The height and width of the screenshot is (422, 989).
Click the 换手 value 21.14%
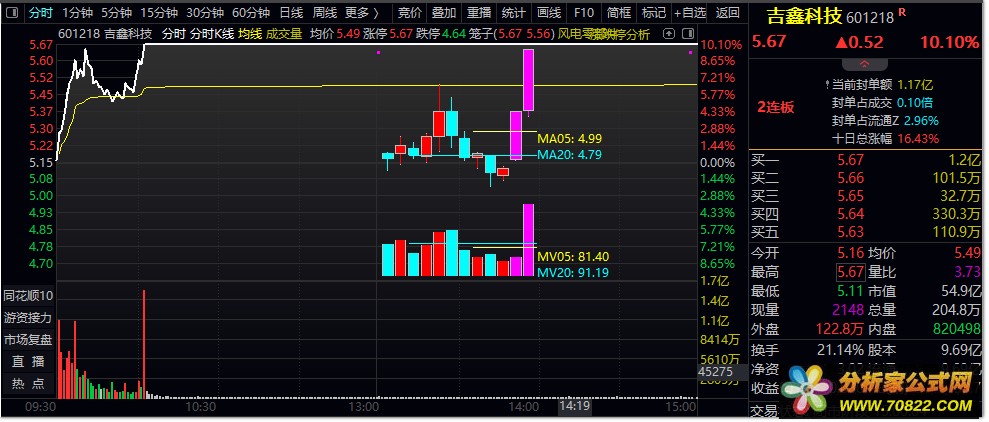point(841,350)
